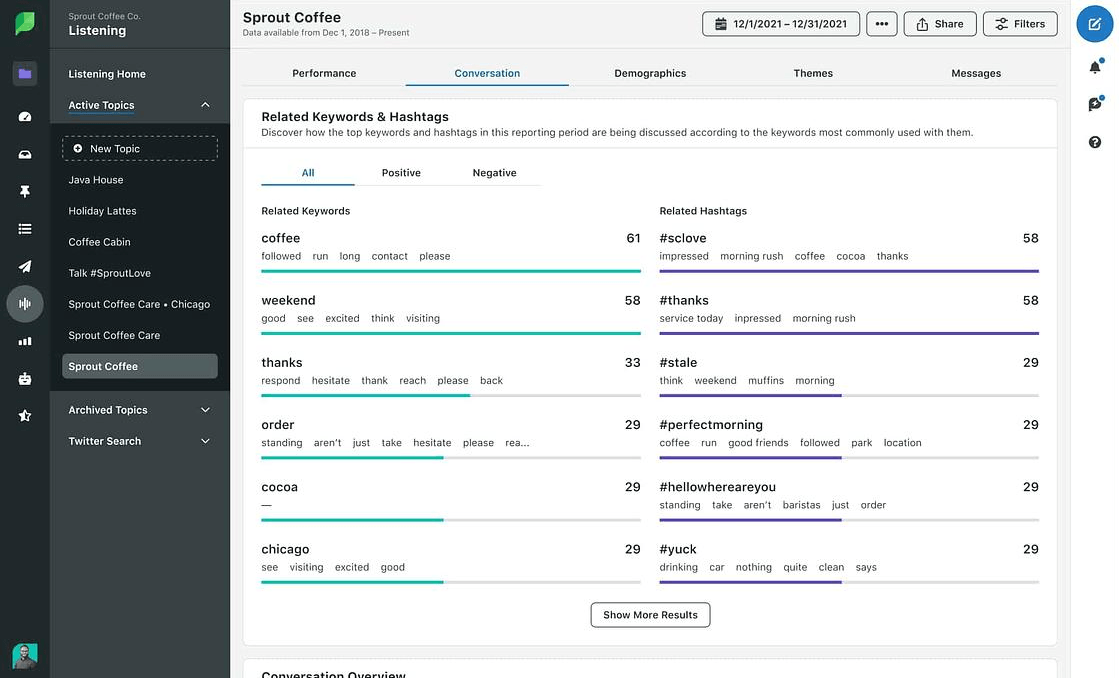Expand the Archived Topics section
The image size is (1119, 678).
pyautogui.click(x=206, y=410)
